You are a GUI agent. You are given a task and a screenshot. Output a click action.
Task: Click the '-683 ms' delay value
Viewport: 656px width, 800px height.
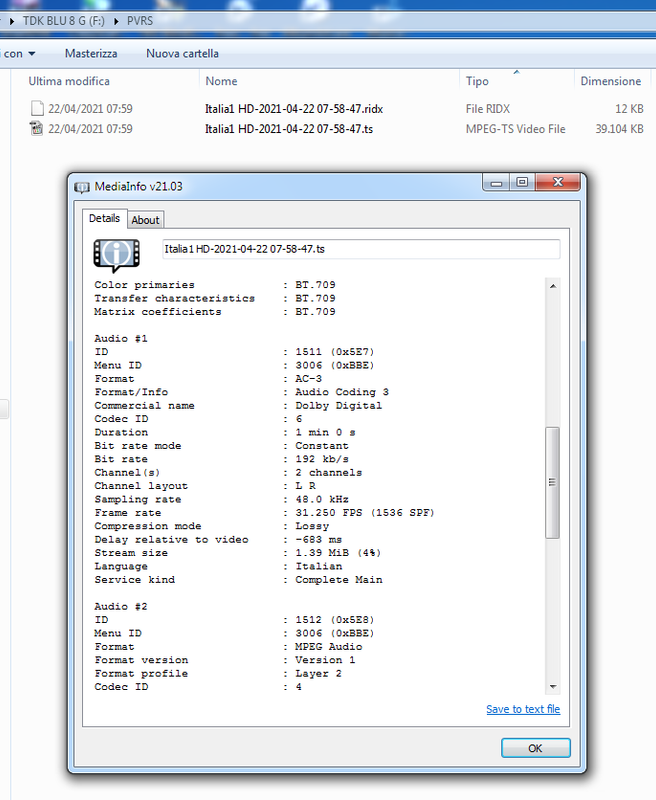click(318, 539)
